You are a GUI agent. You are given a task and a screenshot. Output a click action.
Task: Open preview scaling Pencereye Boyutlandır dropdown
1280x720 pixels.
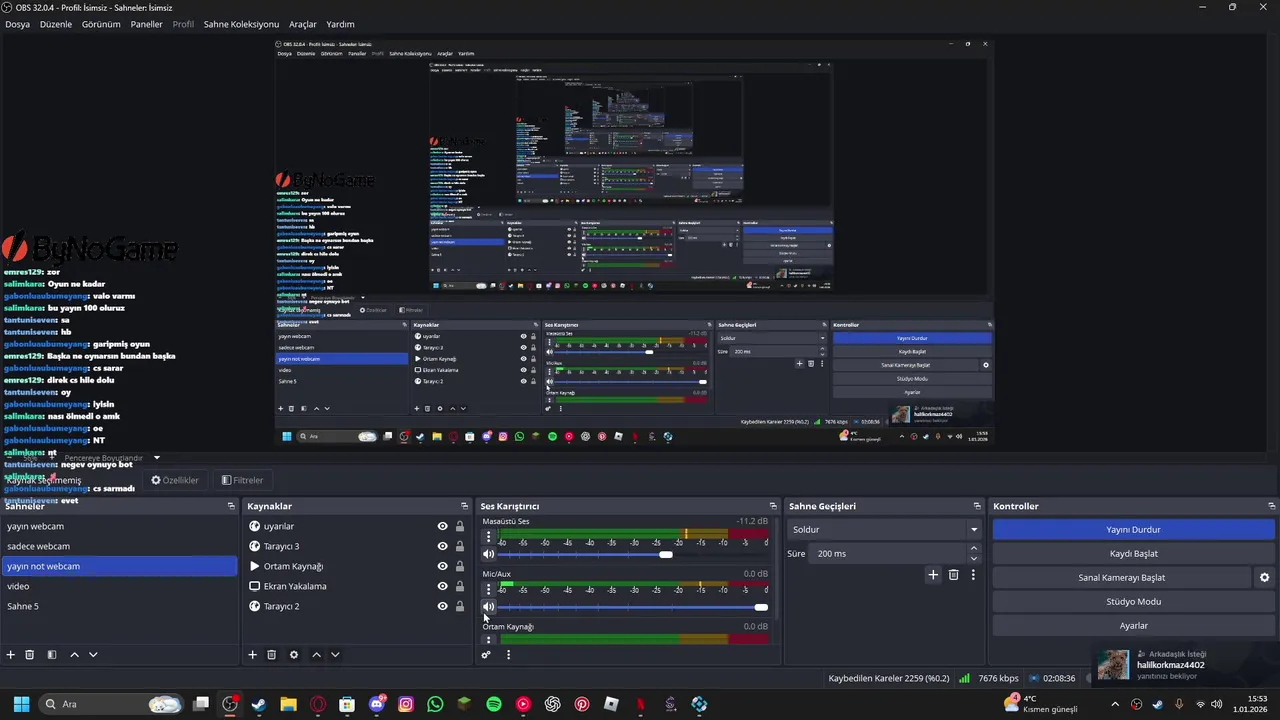point(111,457)
